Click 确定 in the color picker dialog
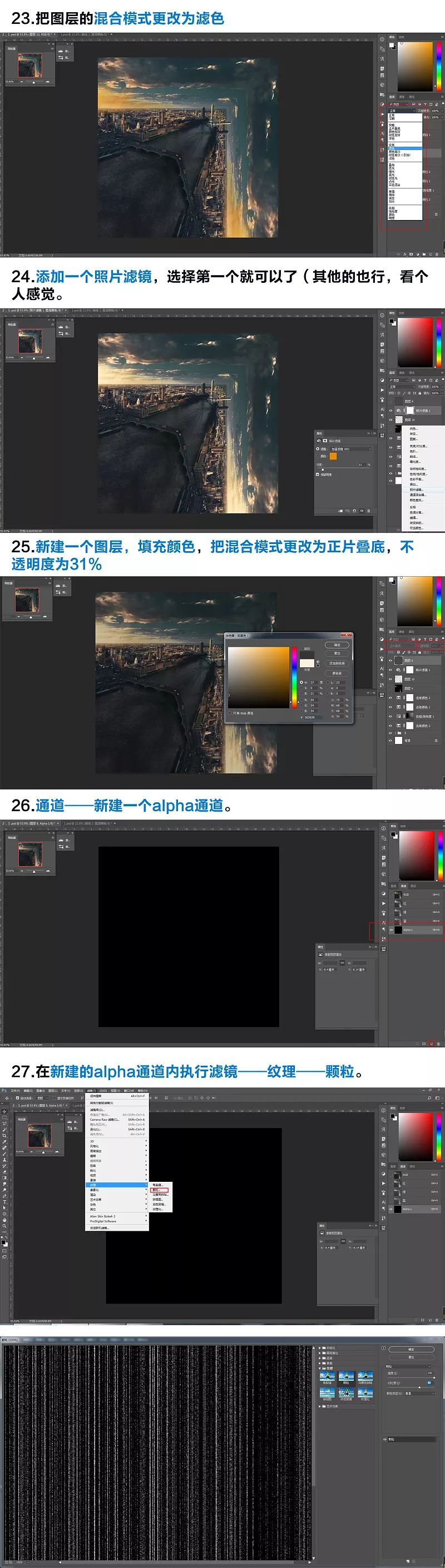 pyautogui.click(x=337, y=645)
